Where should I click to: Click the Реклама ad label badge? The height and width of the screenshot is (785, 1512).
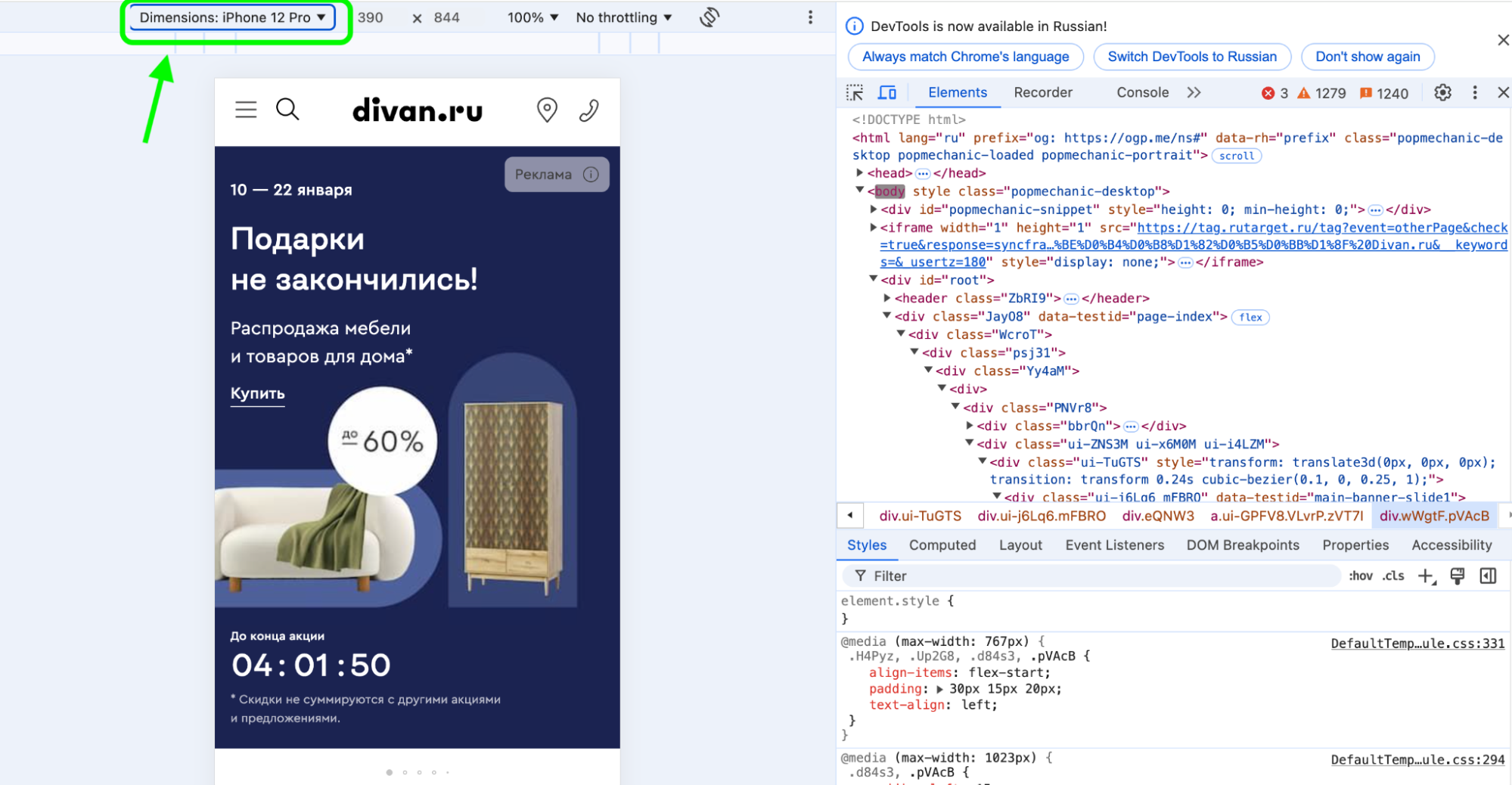[557, 175]
